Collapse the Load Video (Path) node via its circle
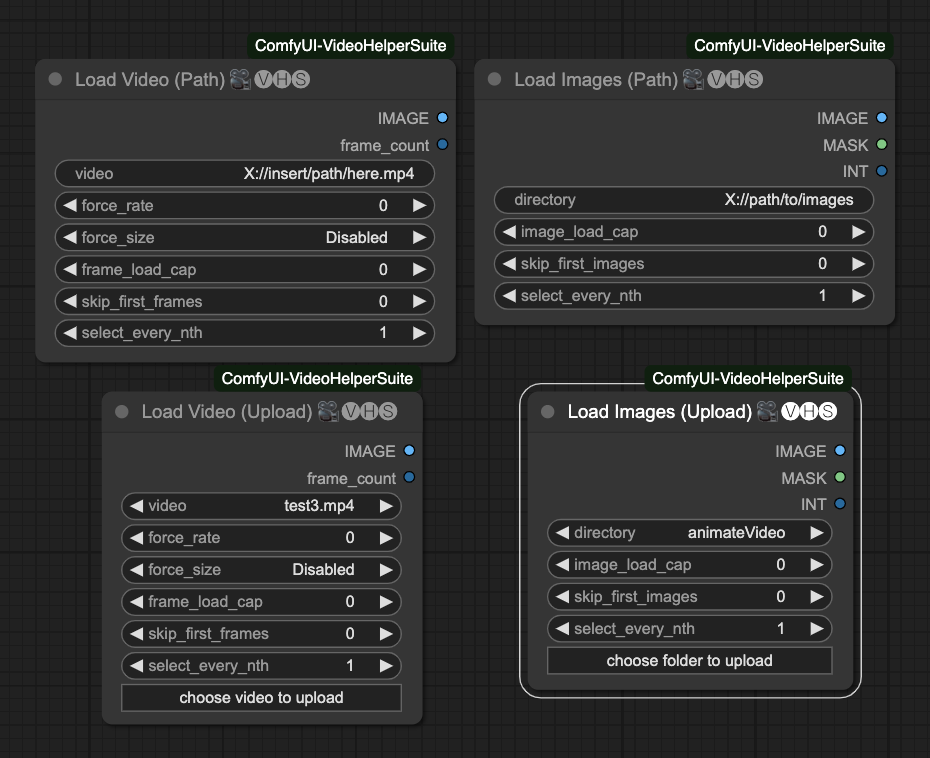 click(x=55, y=79)
